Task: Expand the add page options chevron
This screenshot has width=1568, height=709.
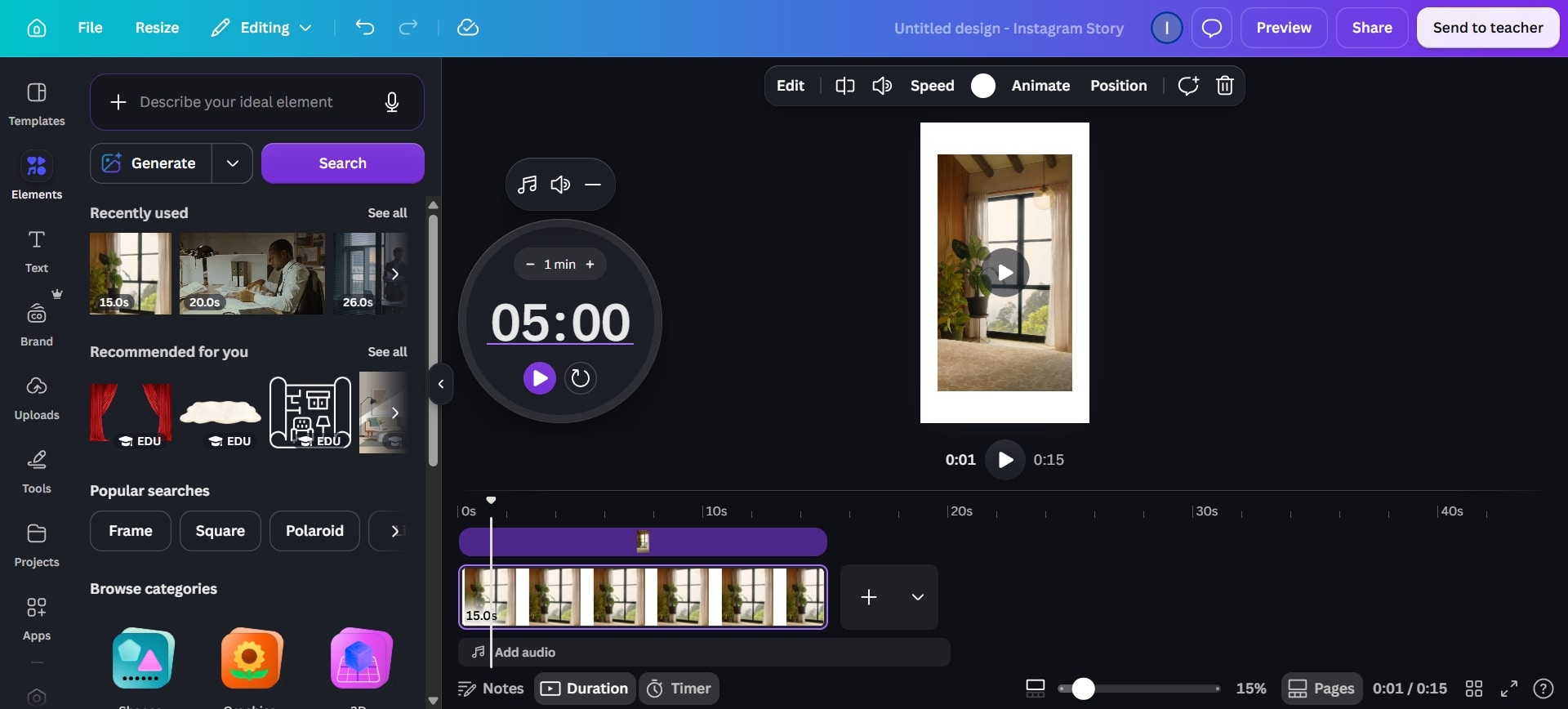Action: coord(918,597)
